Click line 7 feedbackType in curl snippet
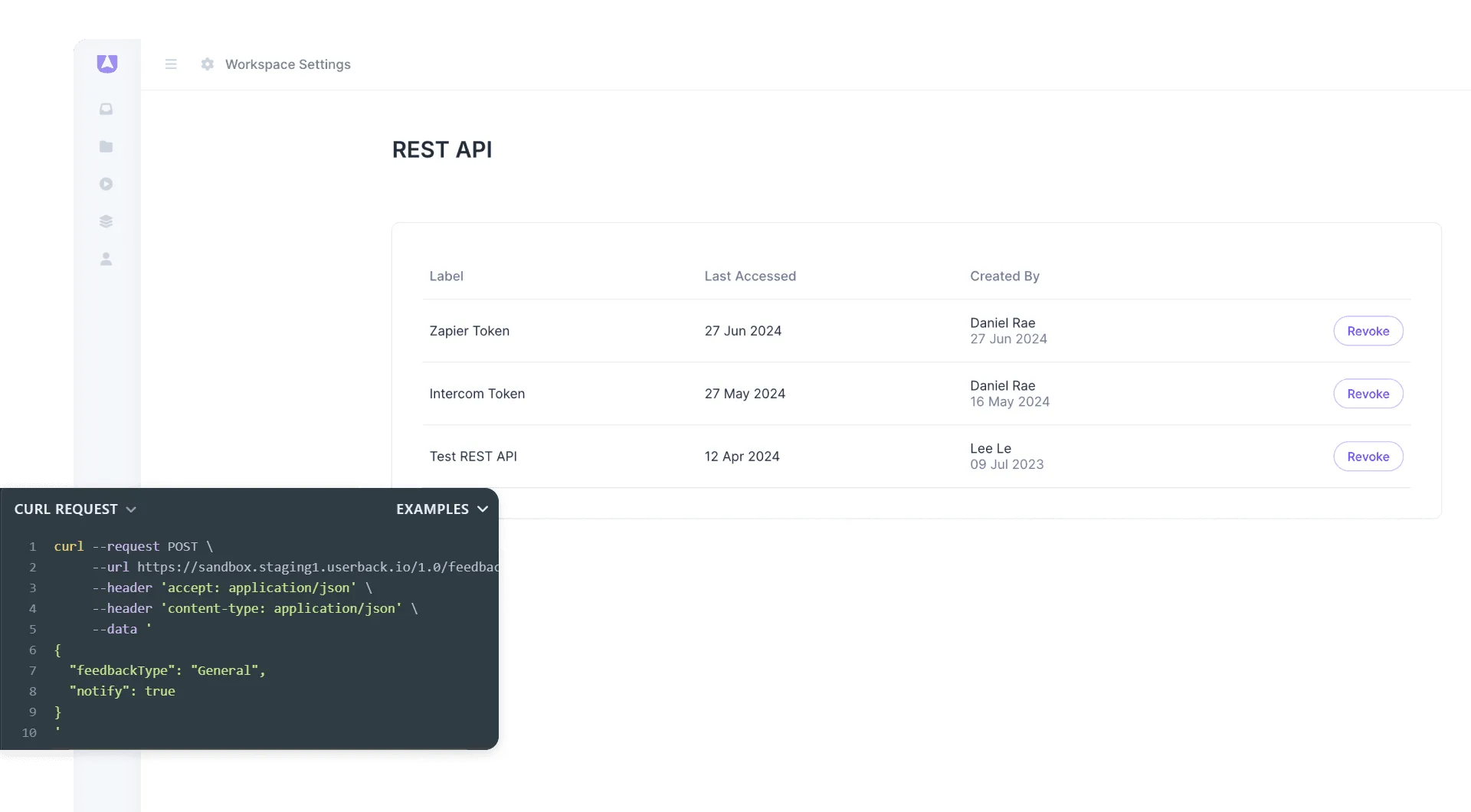This screenshot has width=1471, height=812. [127, 670]
